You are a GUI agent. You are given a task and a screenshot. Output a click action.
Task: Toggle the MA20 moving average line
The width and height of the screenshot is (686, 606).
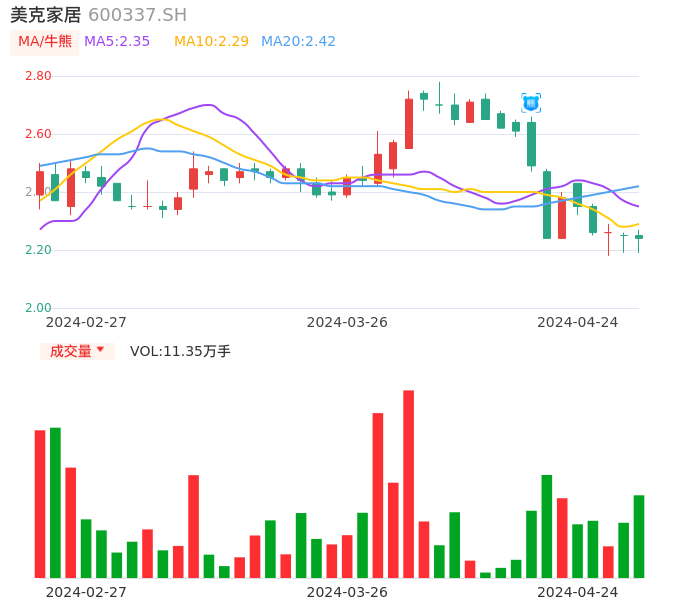(298, 42)
